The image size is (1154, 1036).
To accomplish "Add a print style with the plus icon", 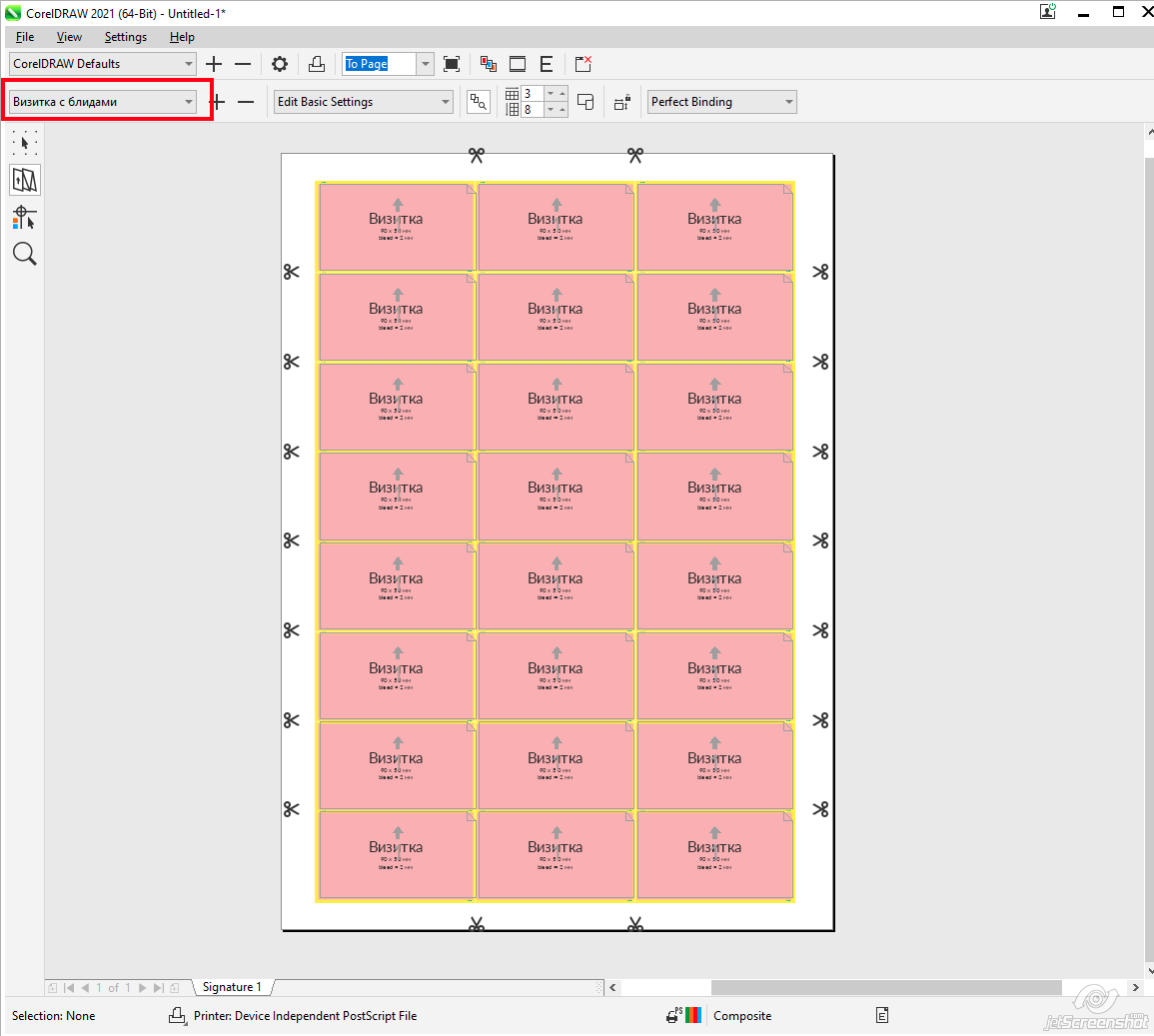I will pos(214,64).
